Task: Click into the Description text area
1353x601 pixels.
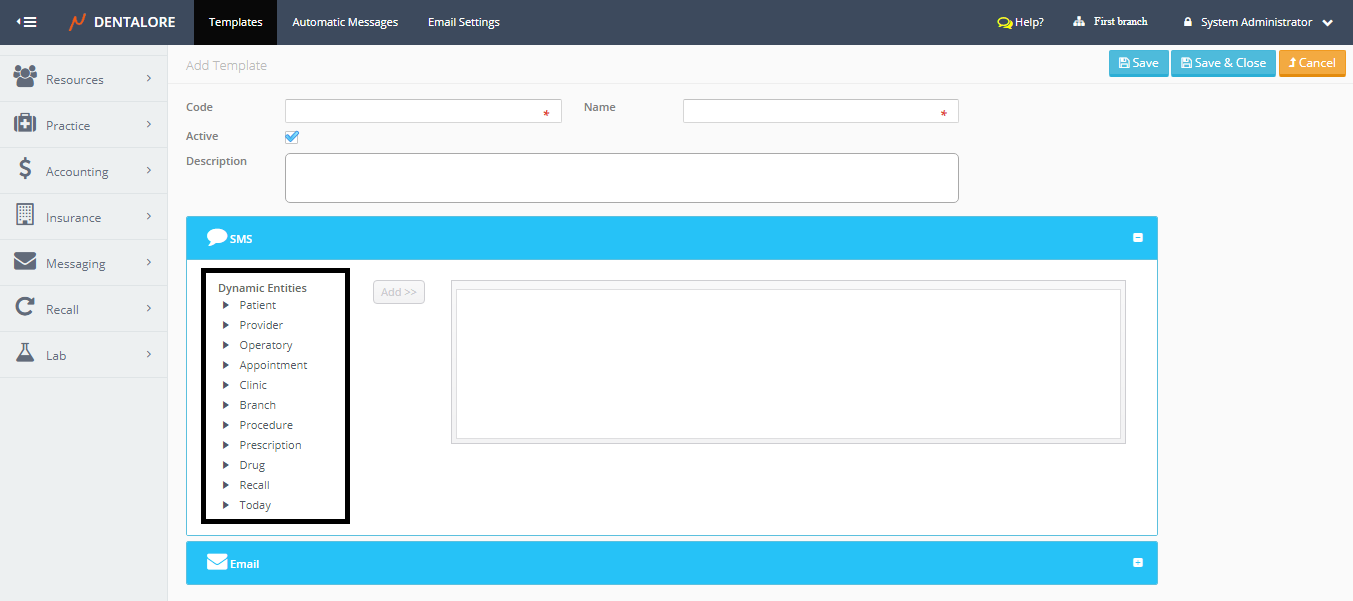Action: pos(621,178)
